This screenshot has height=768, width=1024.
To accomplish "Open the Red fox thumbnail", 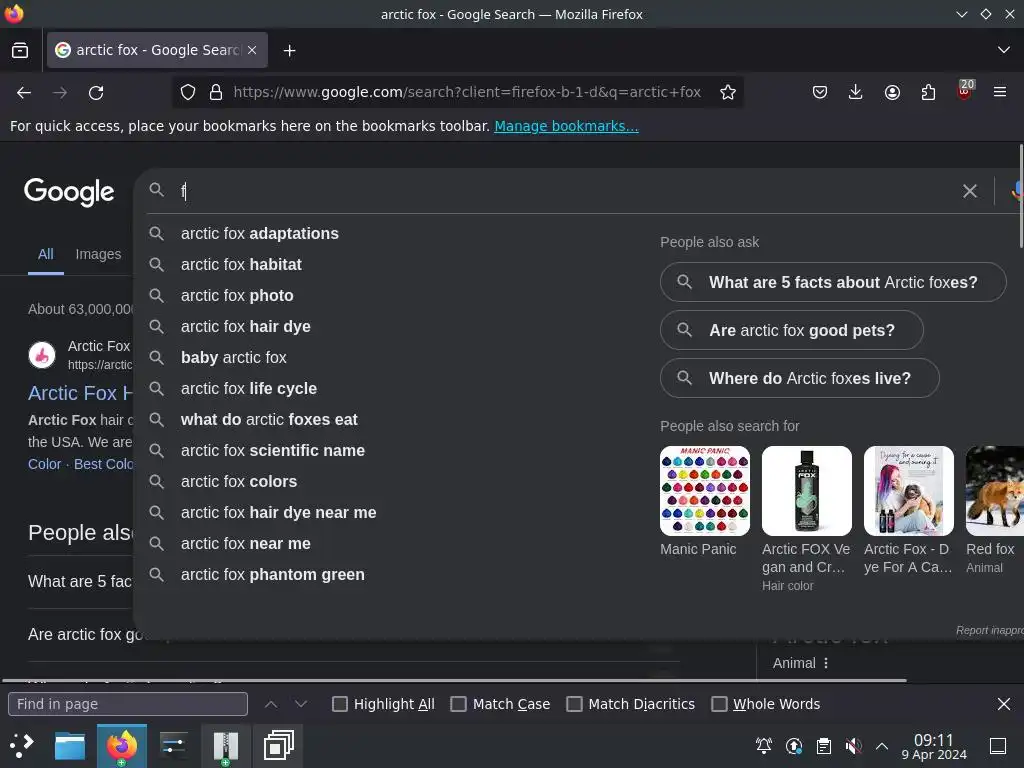I will coord(995,491).
